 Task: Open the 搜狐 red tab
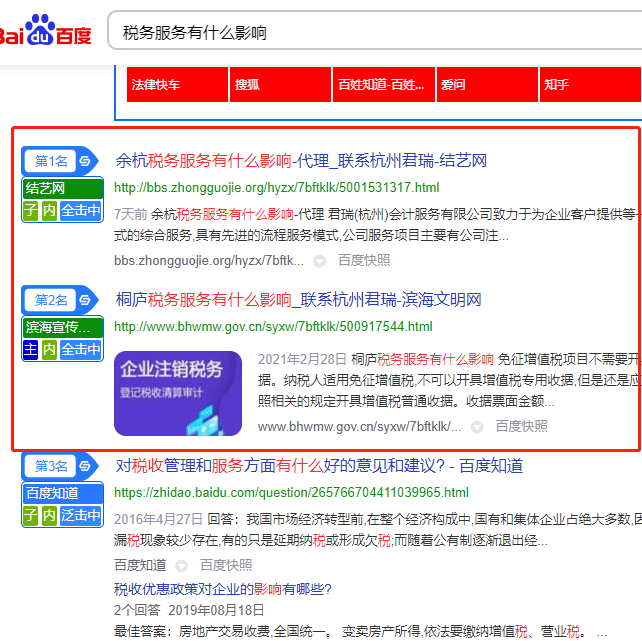click(280, 85)
